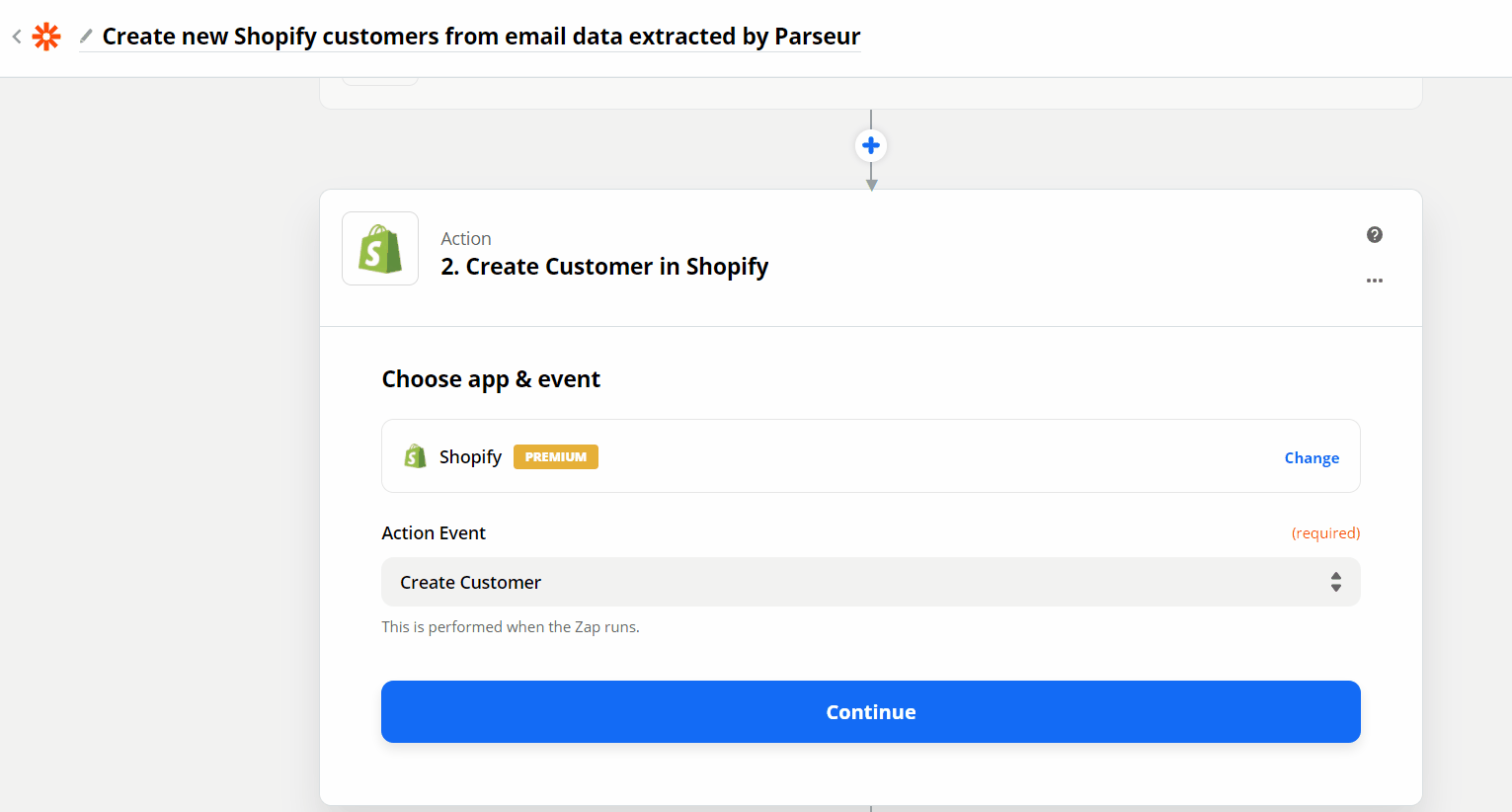Screen dimensions: 1512x812
Task: Click the pencil icon to rename Zap
Action: (86, 37)
